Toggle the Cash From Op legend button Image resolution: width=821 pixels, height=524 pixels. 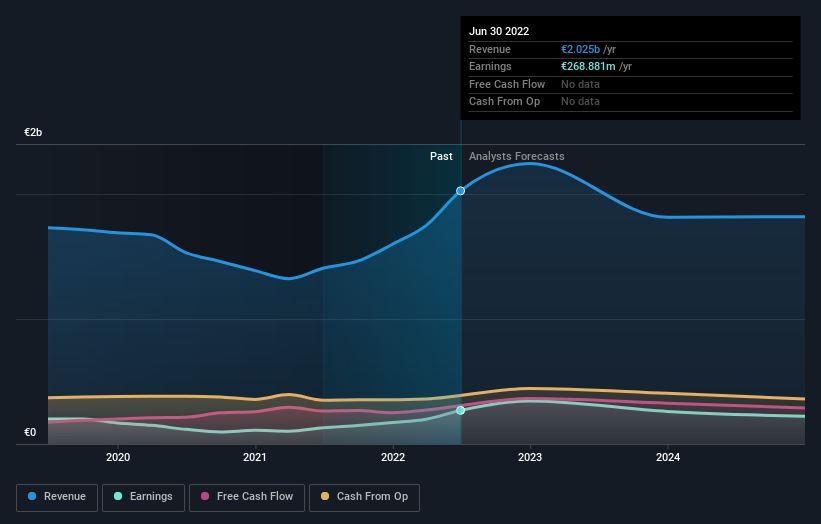pyautogui.click(x=364, y=497)
